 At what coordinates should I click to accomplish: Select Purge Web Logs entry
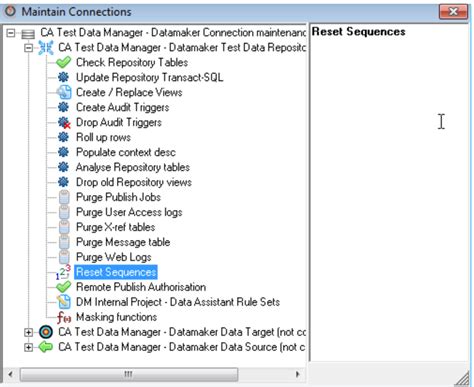114,257
